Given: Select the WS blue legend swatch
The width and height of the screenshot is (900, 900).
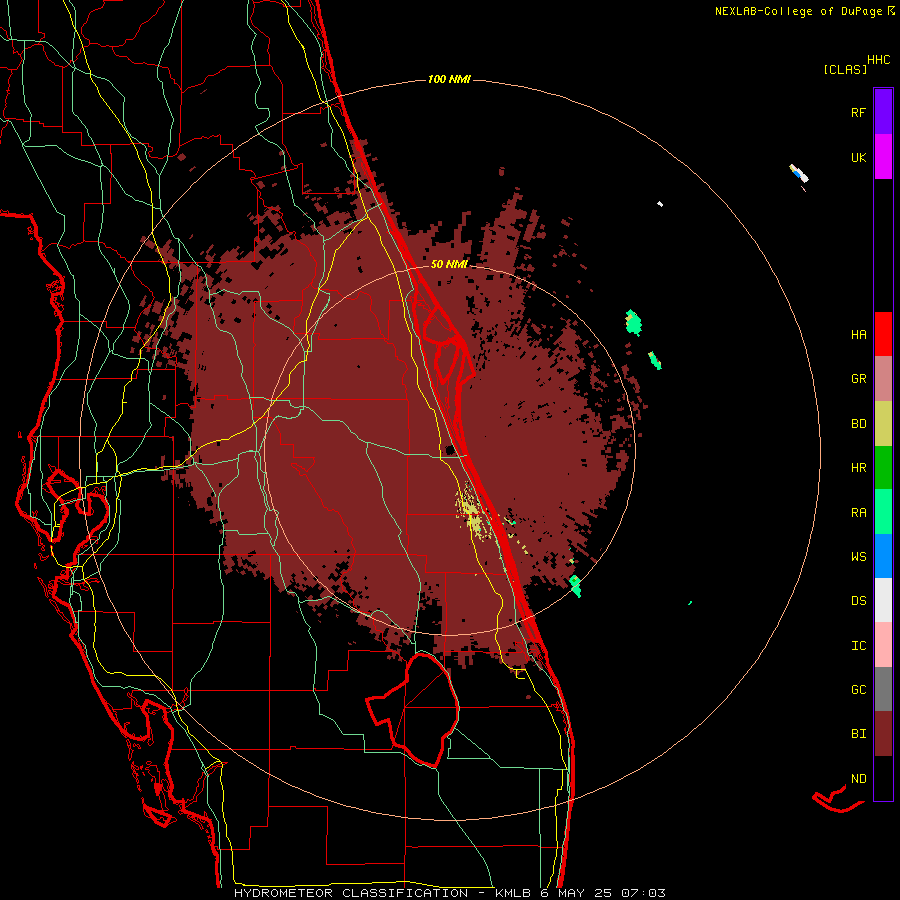Looking at the screenshot, I should coord(883,556).
